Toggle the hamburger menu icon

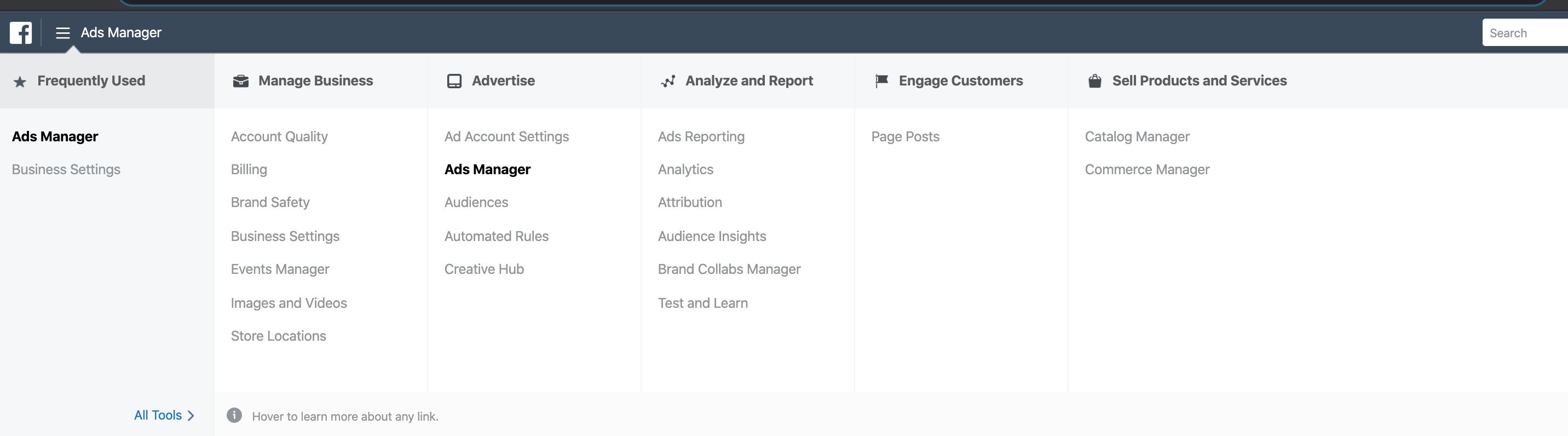tap(63, 33)
